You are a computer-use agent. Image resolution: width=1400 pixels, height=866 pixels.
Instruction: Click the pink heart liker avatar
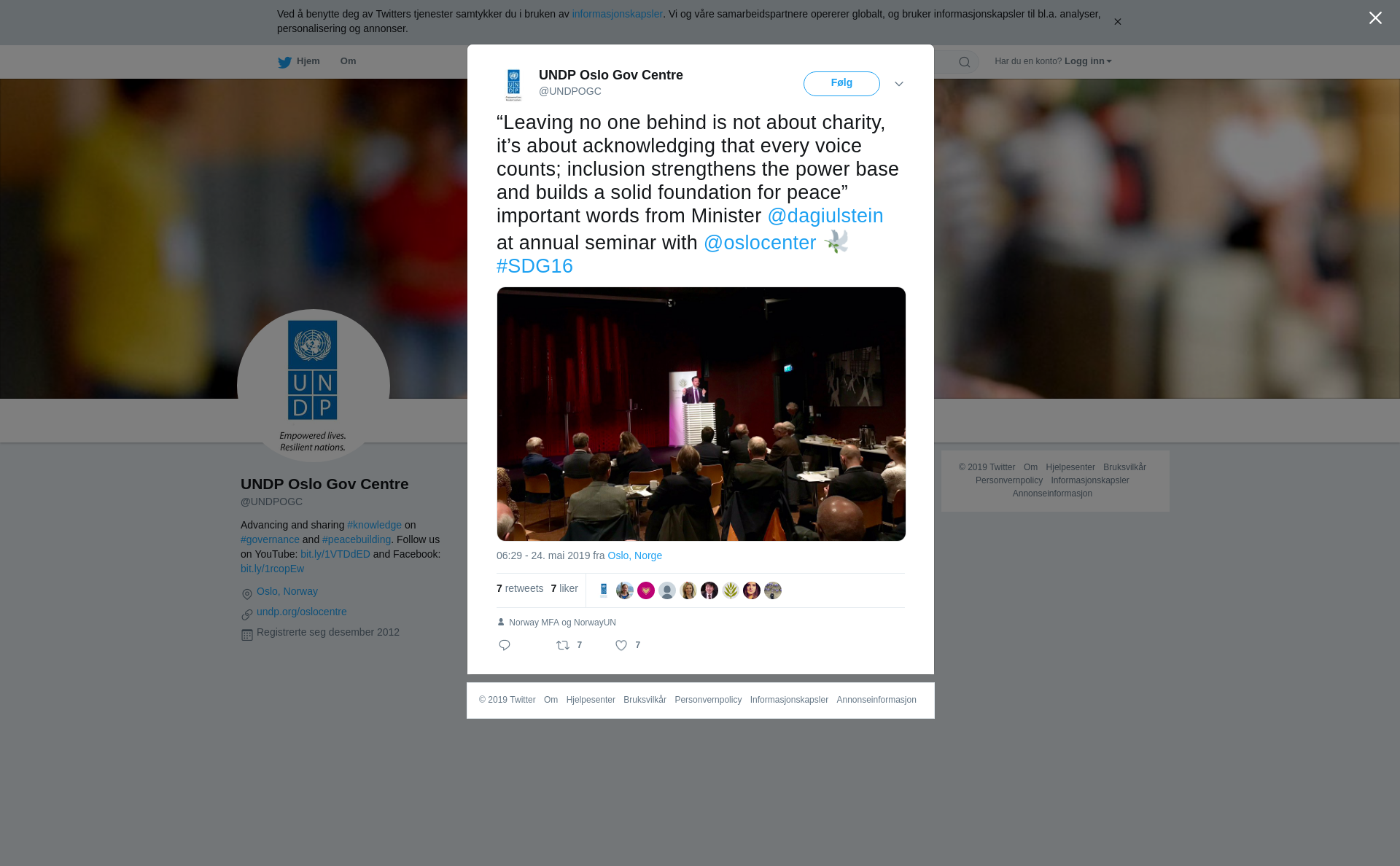pyautogui.click(x=646, y=590)
